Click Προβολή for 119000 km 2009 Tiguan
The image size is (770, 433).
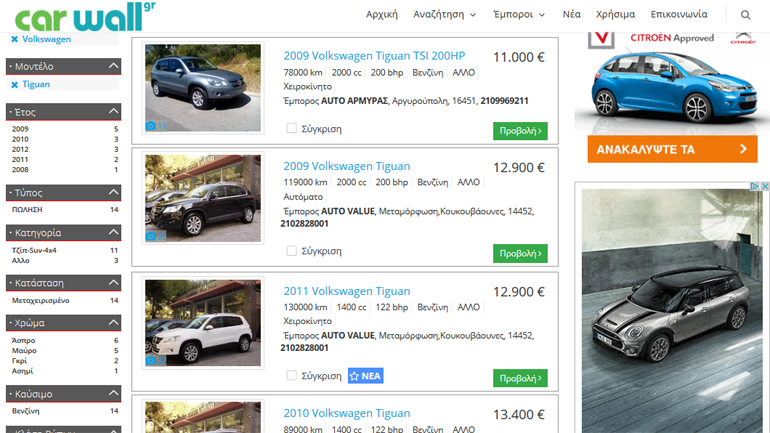pos(520,254)
